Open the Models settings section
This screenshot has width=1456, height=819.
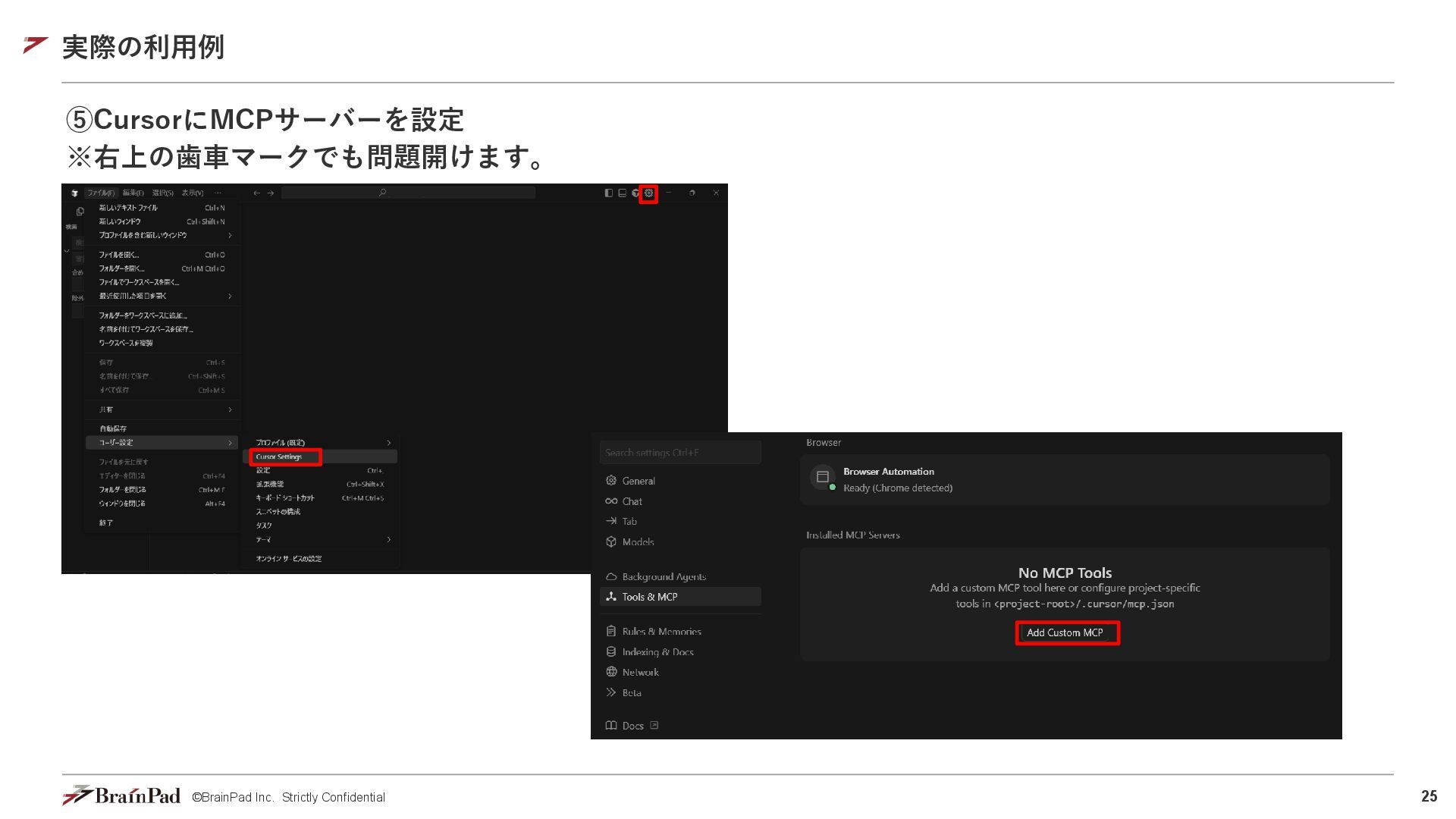coord(637,541)
